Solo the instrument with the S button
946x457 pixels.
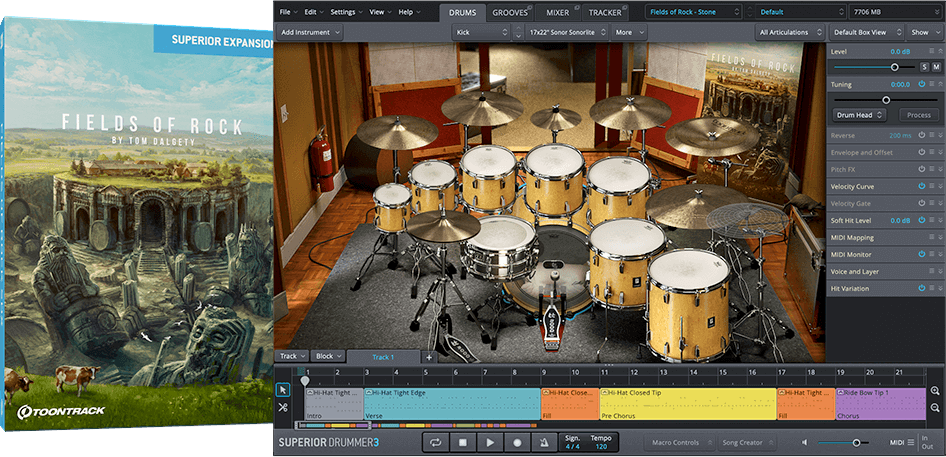click(924, 67)
